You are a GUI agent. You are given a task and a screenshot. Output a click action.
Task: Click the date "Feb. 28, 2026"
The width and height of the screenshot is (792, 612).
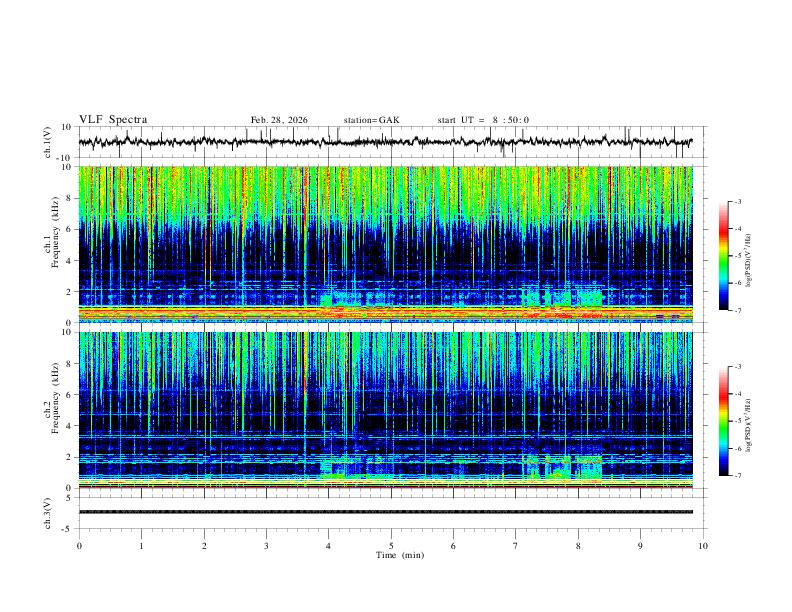(x=279, y=120)
